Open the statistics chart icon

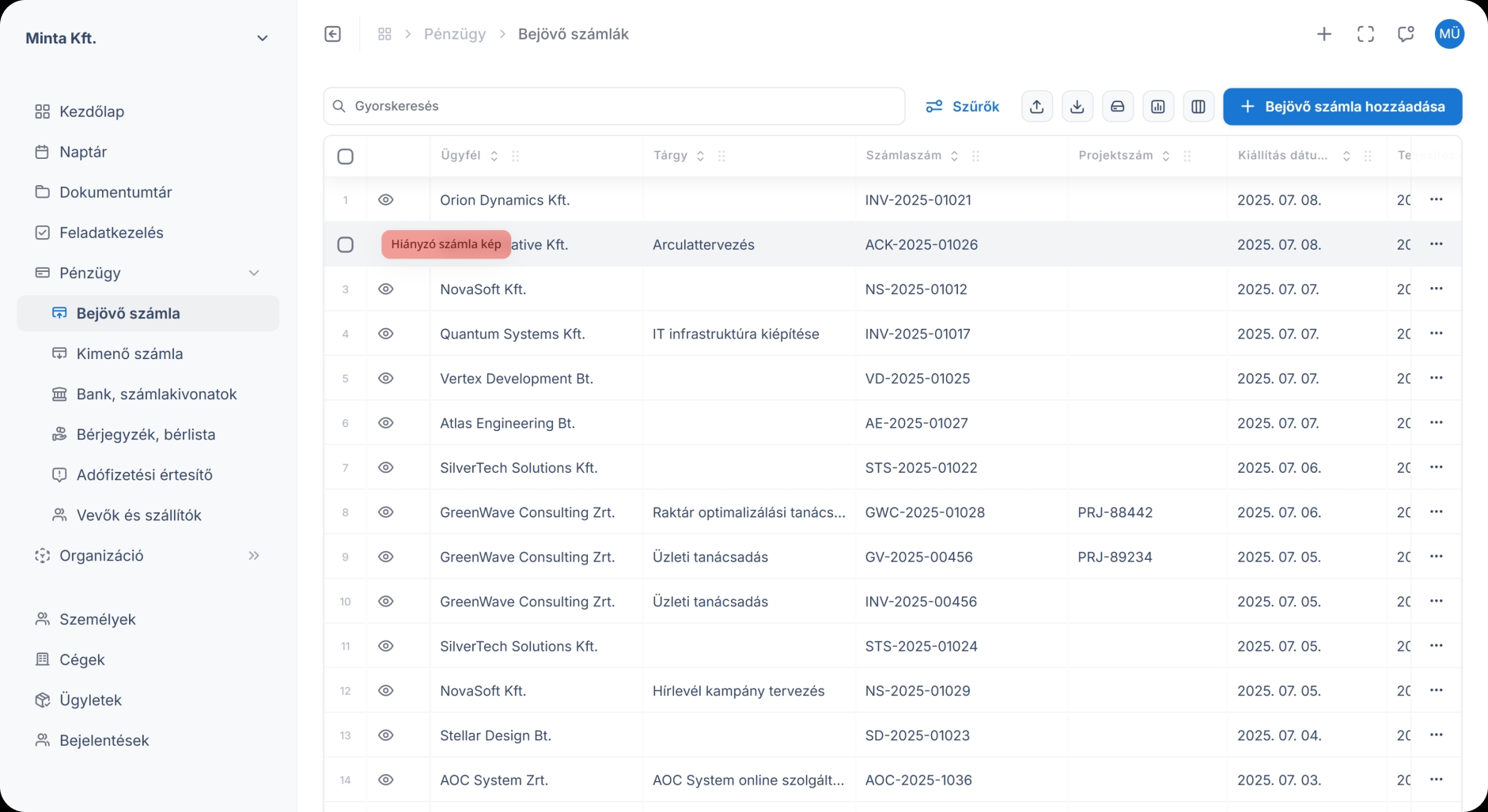pyautogui.click(x=1158, y=106)
